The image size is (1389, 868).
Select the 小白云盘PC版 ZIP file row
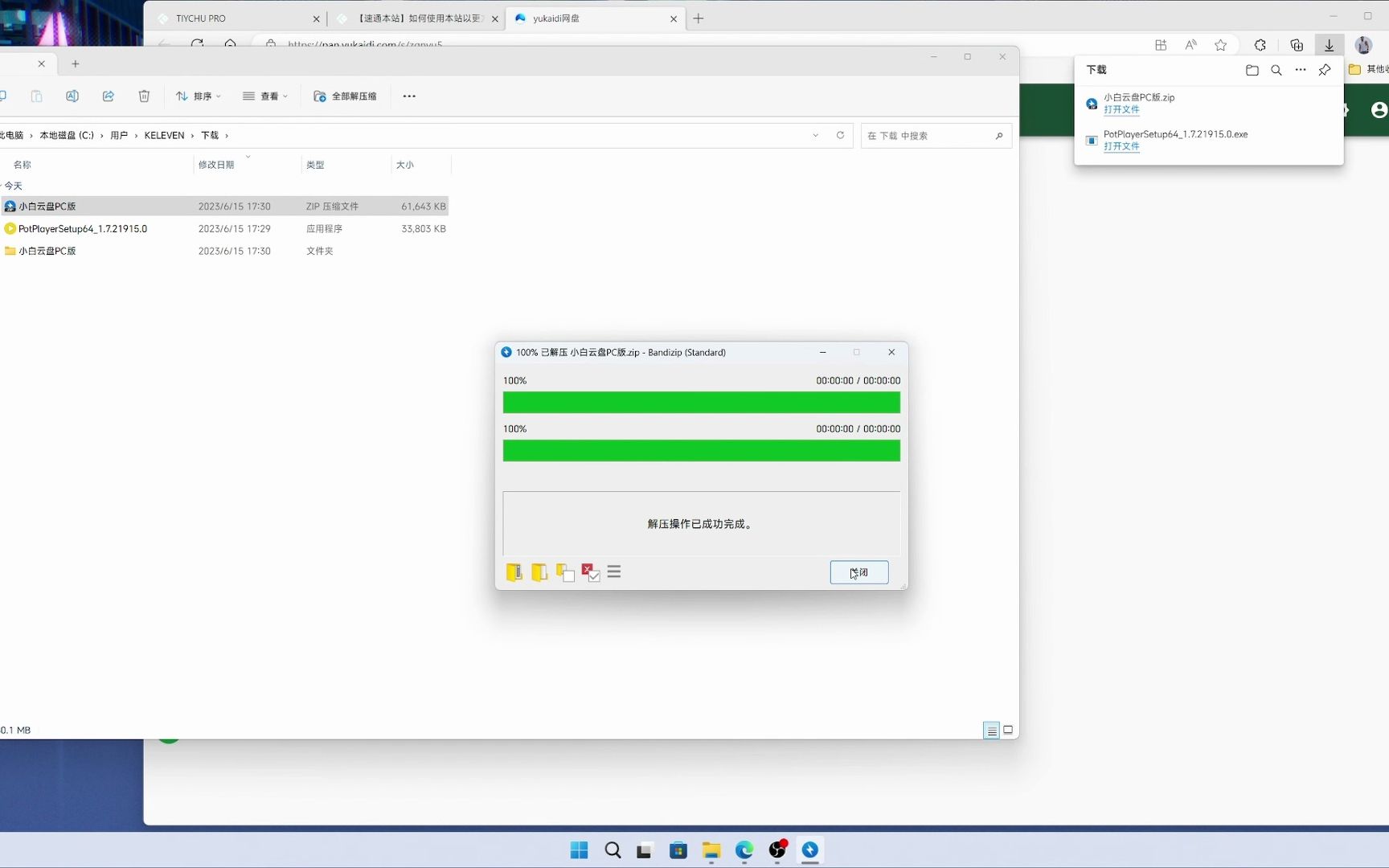click(224, 207)
